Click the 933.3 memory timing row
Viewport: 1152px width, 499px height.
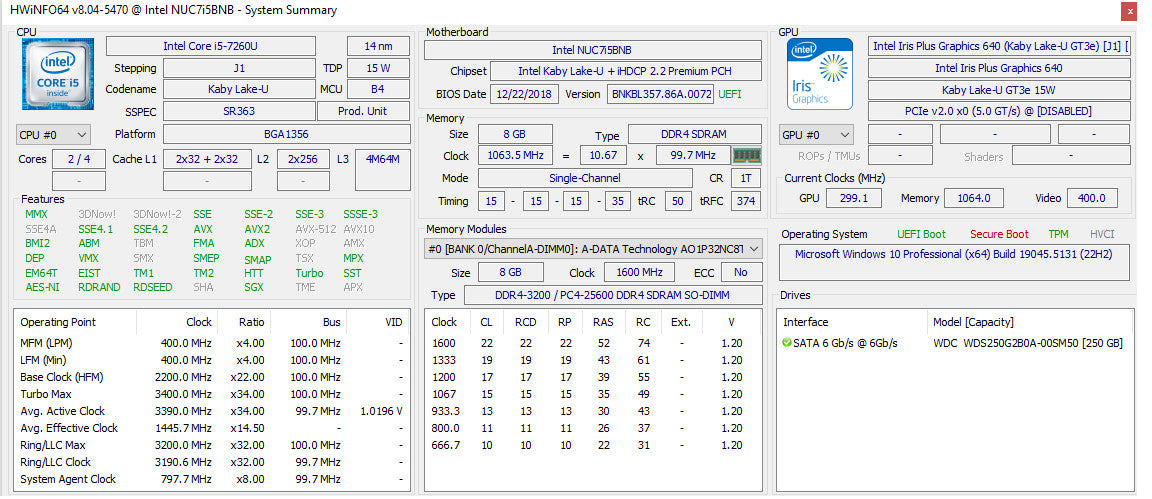[x=591, y=411]
